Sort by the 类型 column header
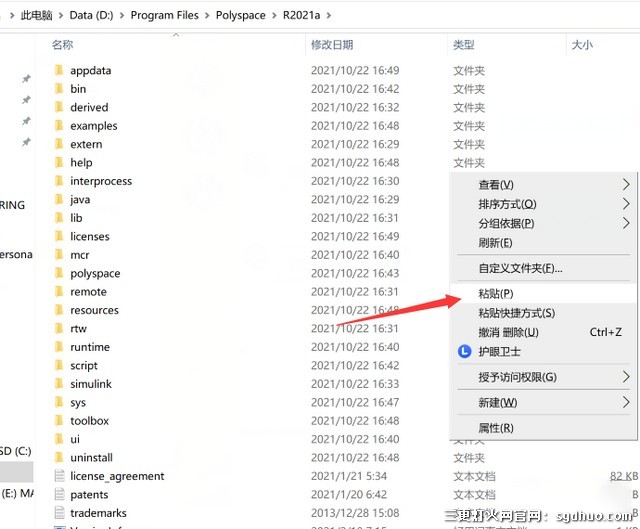 464,44
